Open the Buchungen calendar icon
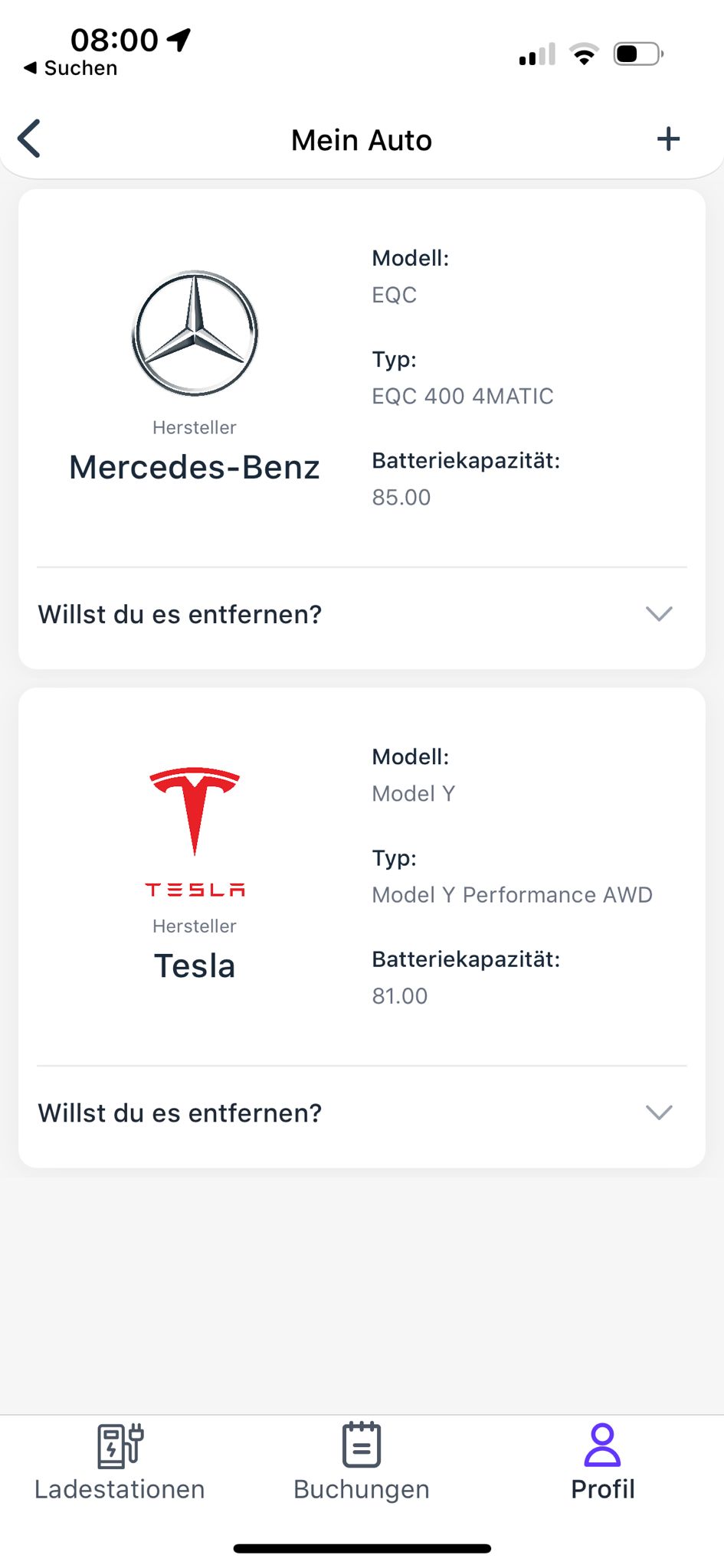The width and height of the screenshot is (724, 1568). [361, 1445]
